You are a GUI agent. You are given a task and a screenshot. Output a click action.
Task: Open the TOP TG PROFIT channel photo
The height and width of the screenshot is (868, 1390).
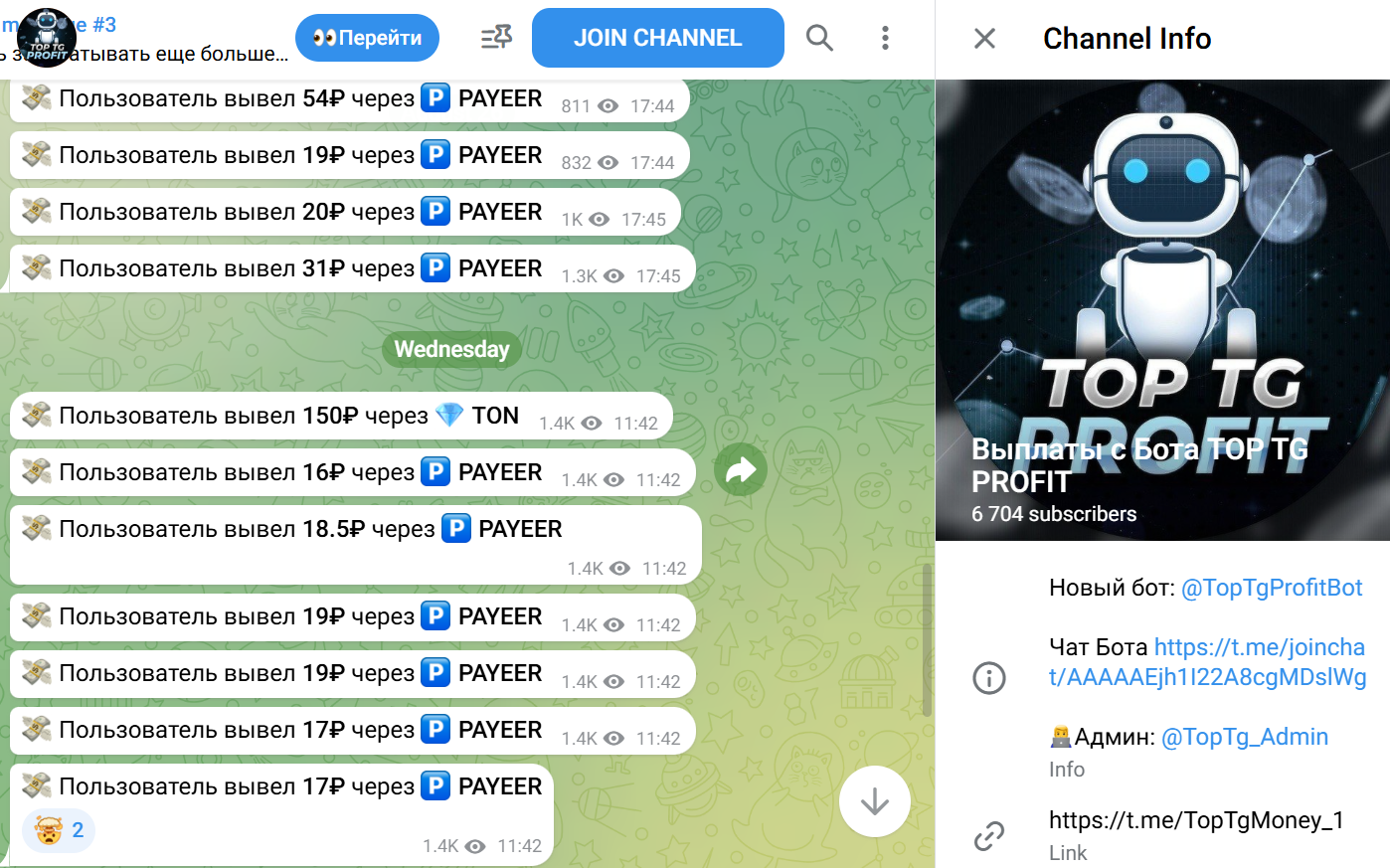pyautogui.click(x=1162, y=310)
